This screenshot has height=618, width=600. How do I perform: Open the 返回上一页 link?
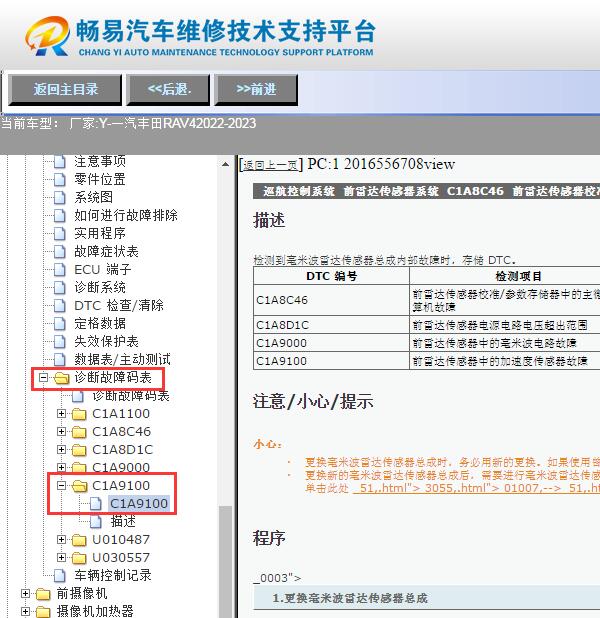click(x=270, y=165)
